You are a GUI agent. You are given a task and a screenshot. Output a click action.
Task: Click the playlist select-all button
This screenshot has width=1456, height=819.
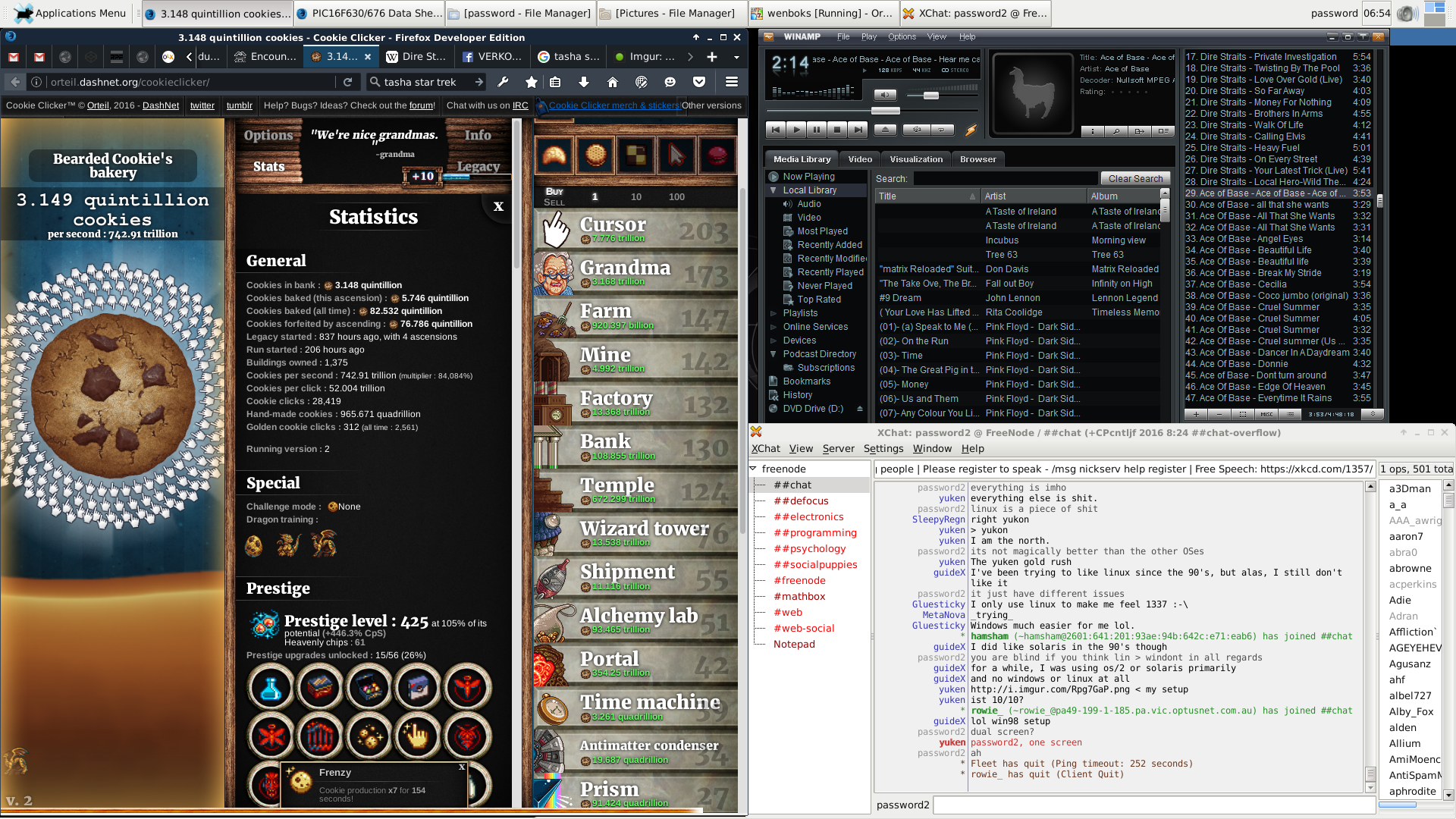(1242, 414)
